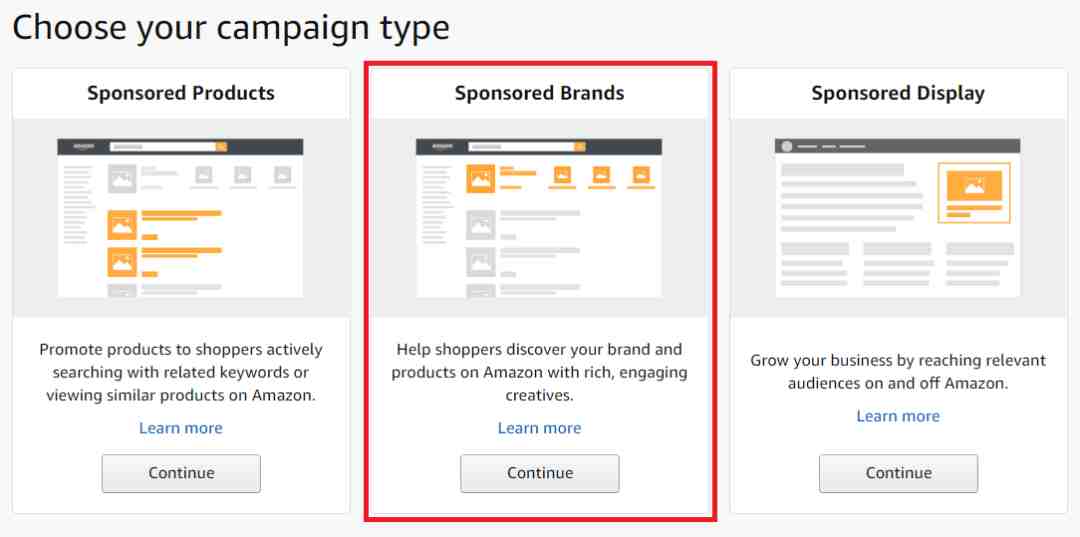Viewport: 1080px width, 537px height.
Task: Click the Sponsored Display card heading
Action: tap(898, 93)
